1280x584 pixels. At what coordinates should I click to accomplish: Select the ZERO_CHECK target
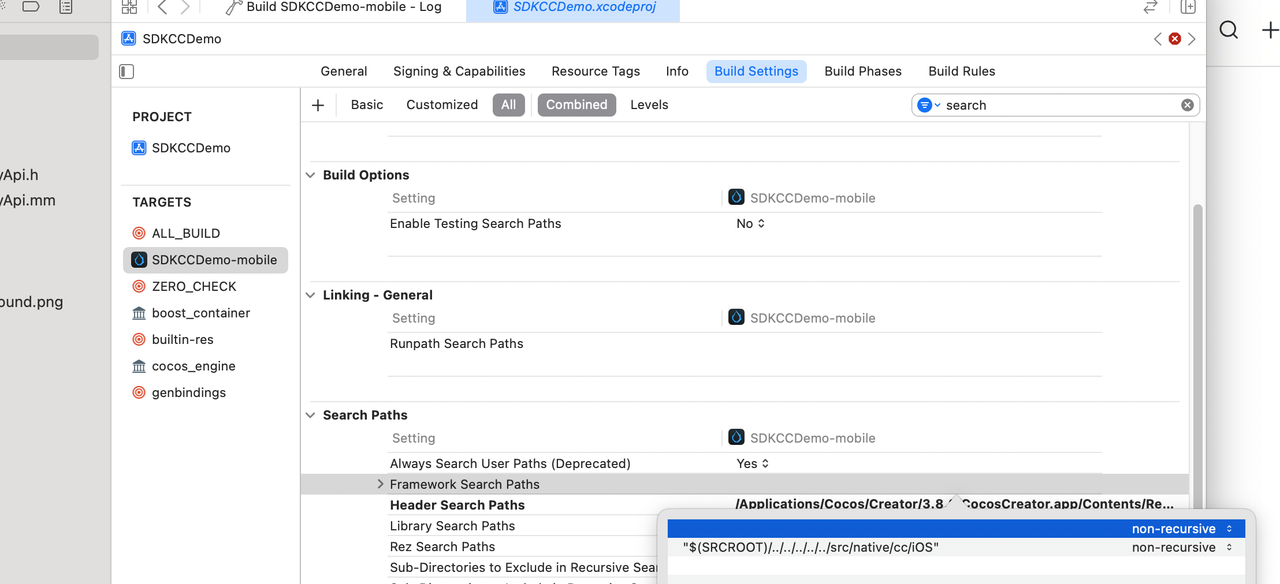coord(194,286)
